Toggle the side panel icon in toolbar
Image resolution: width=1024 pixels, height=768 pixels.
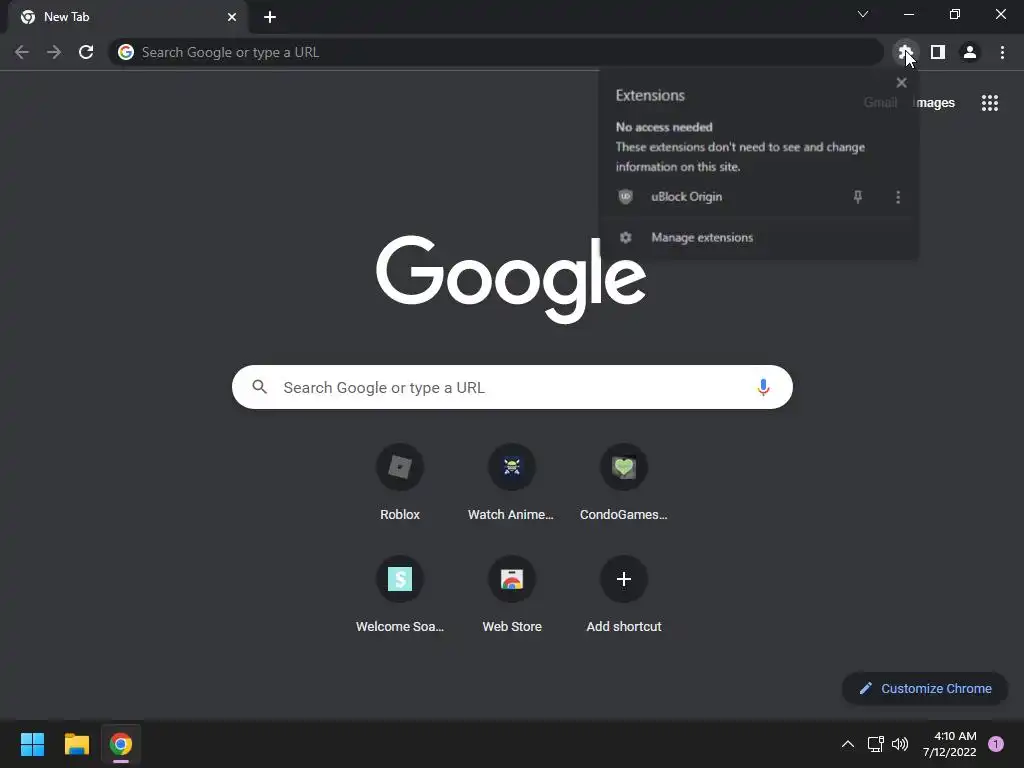tap(938, 52)
